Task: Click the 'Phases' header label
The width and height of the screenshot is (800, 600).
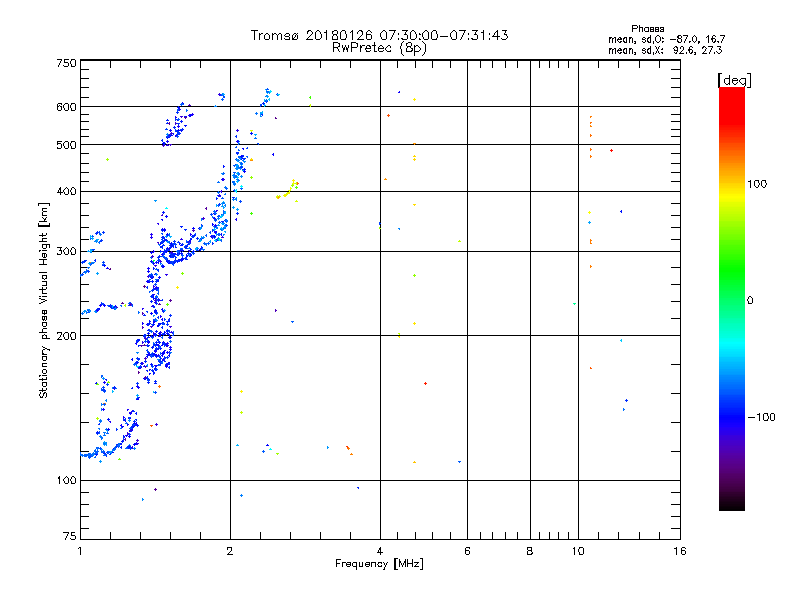Action: pos(647,29)
